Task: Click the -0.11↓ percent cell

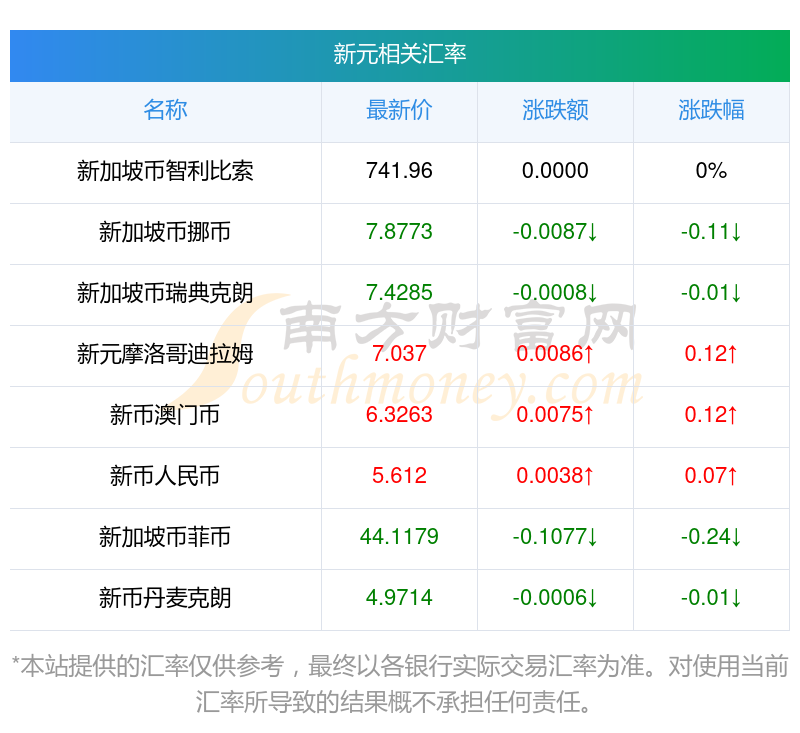Action: tap(711, 232)
